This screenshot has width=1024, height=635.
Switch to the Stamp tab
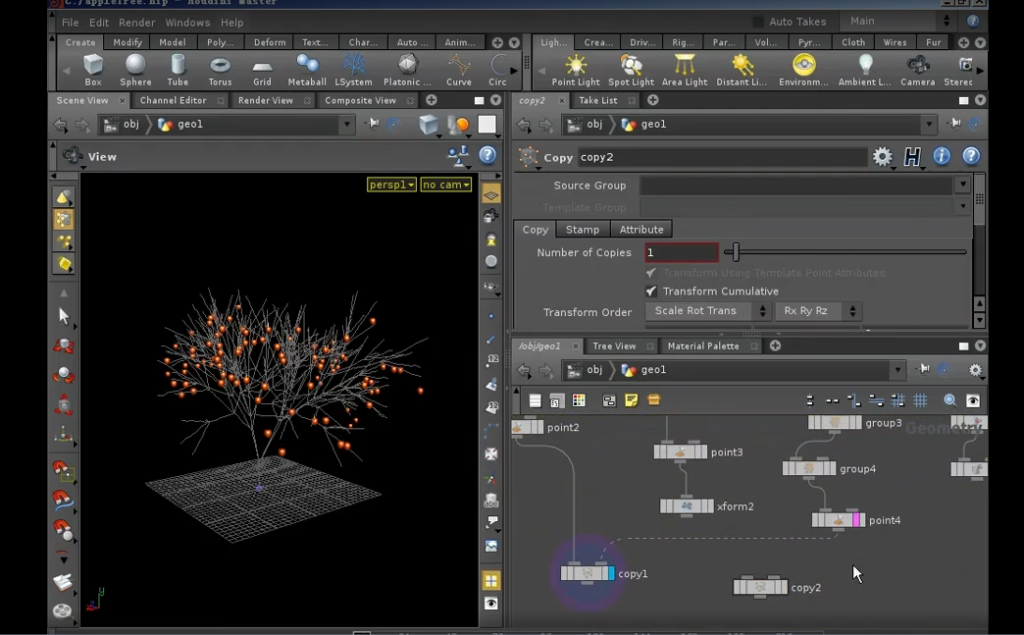pos(582,230)
